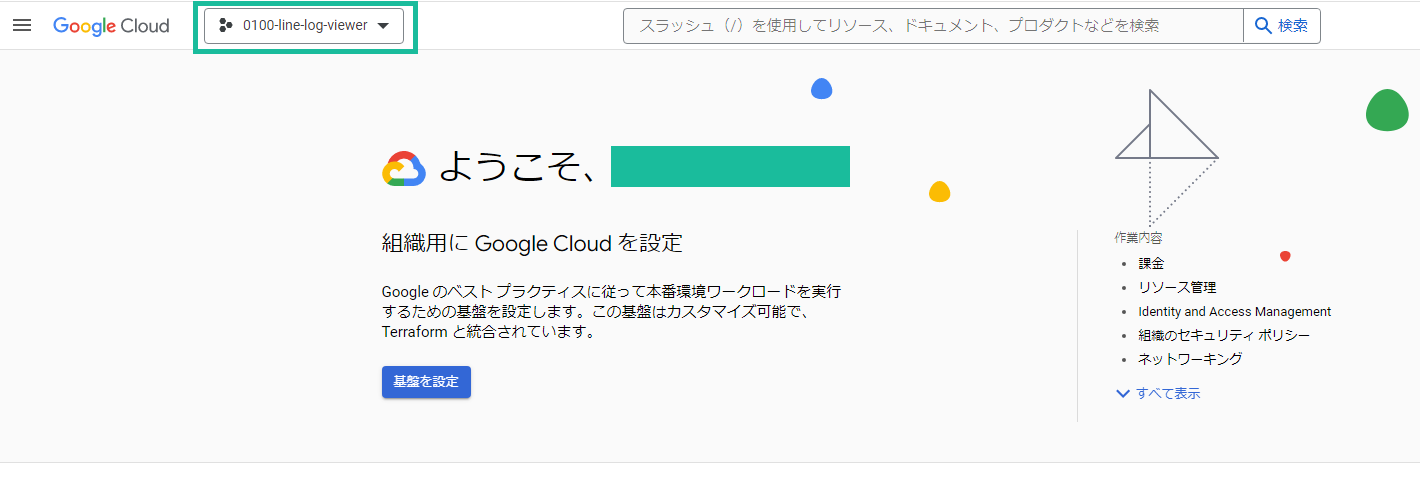Select the 組織のセキュリティ ポリシー item
The image size is (1420, 484).
pos(1224,336)
